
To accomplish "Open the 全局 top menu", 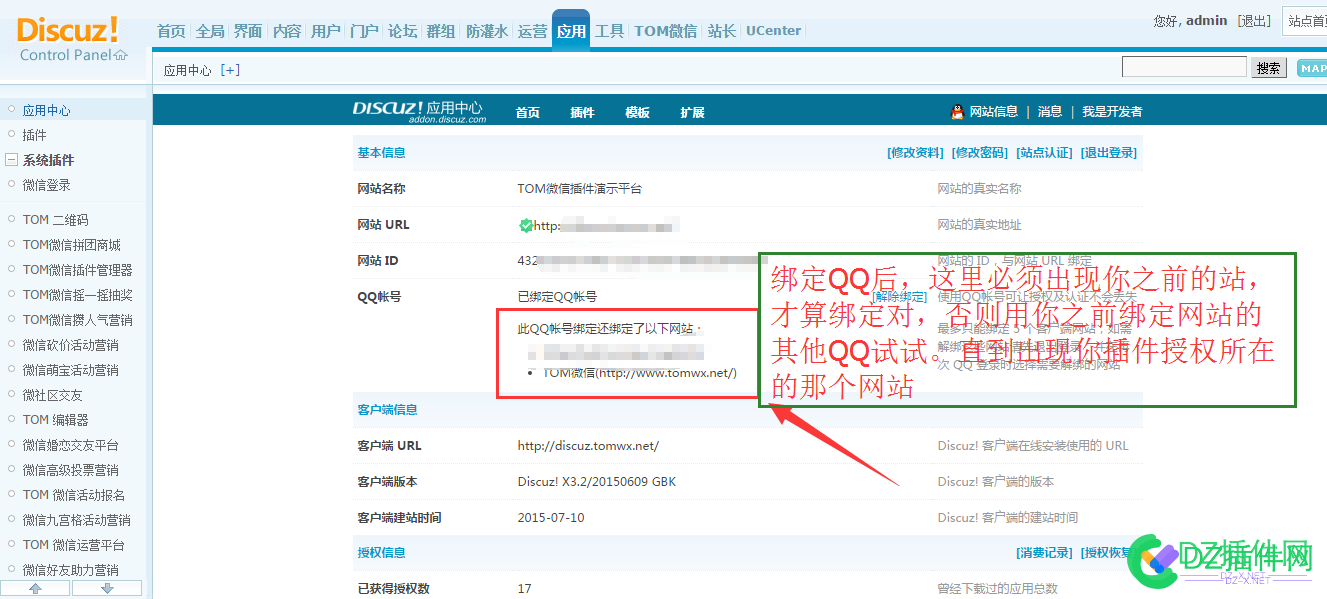I will click(x=210, y=31).
